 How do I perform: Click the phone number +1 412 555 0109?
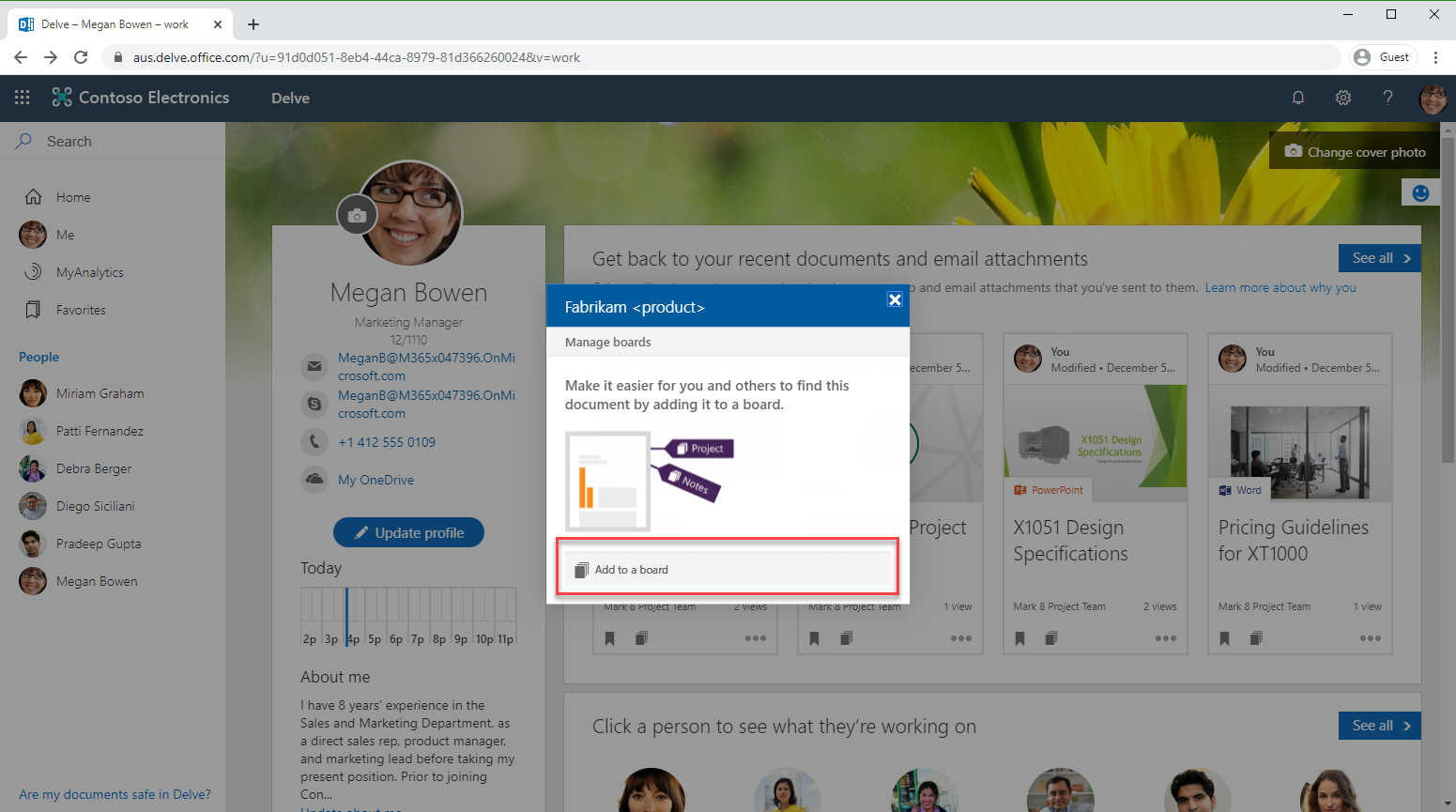387,442
